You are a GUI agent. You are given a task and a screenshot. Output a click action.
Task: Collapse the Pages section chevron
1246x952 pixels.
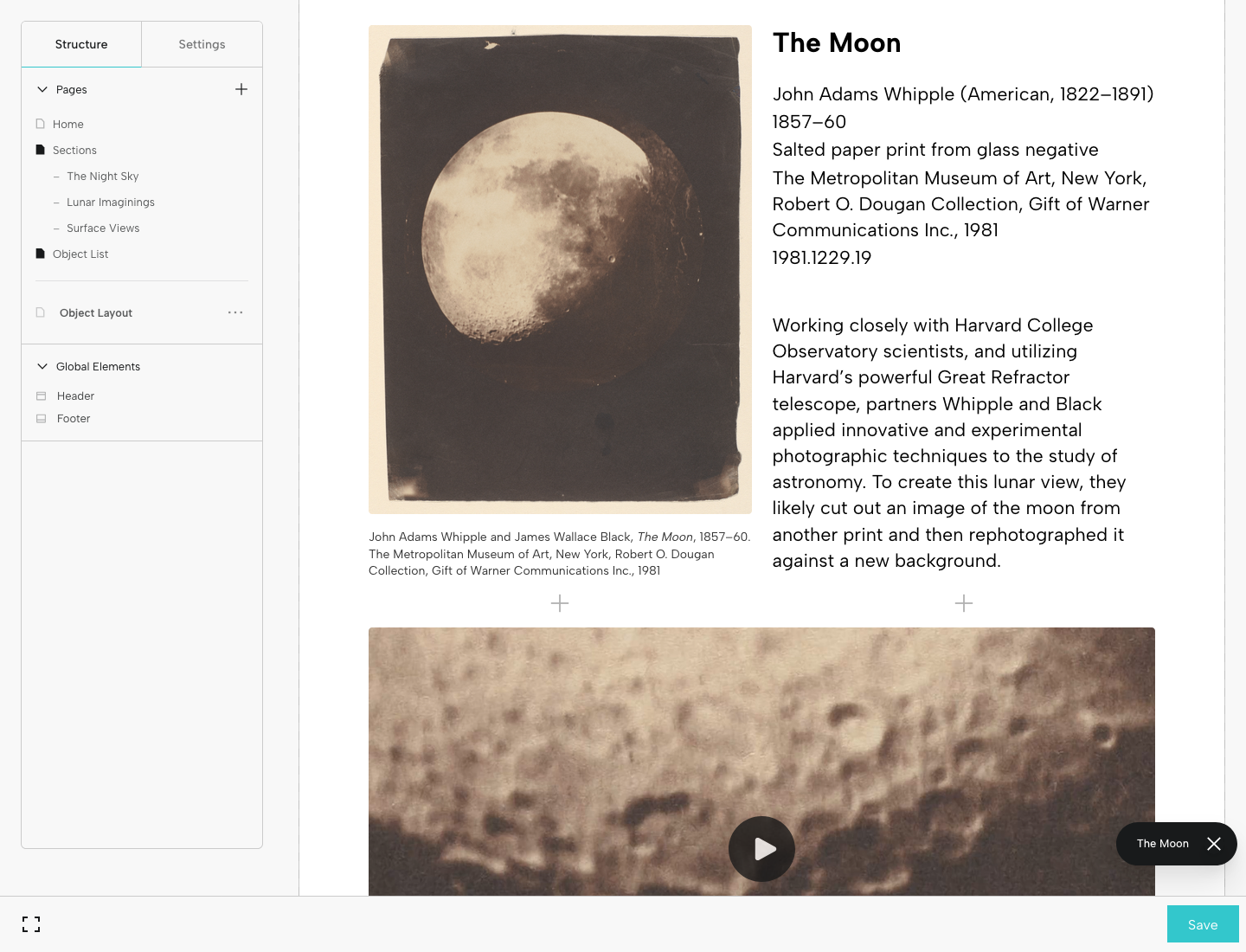coord(42,89)
